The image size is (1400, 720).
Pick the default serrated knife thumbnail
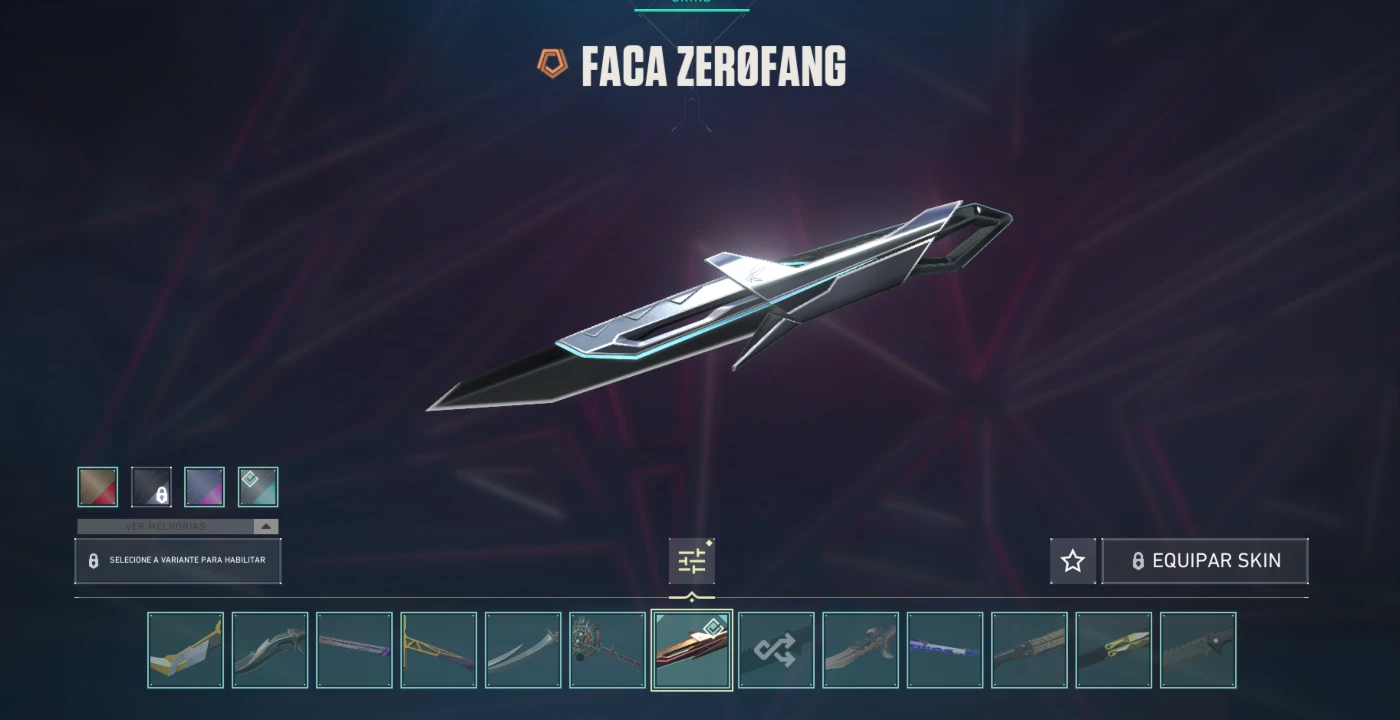1198,650
